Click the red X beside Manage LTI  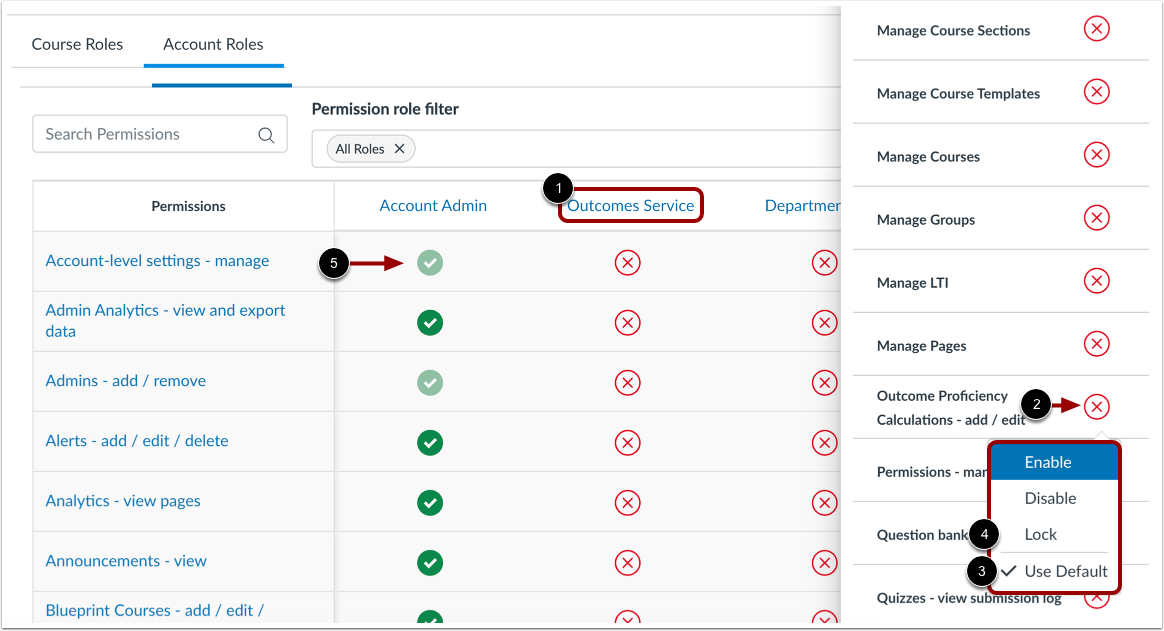[1096, 281]
